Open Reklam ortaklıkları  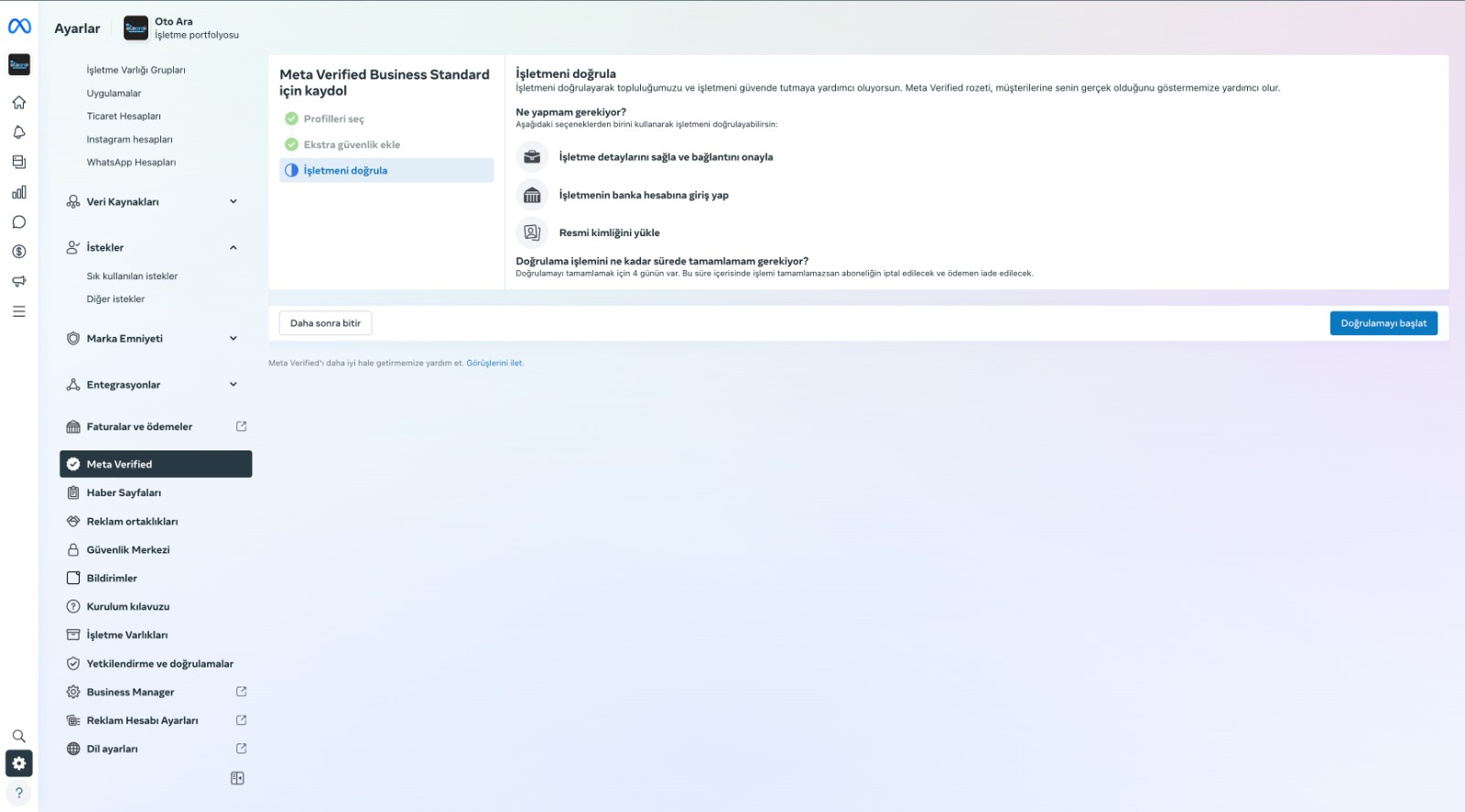133,522
